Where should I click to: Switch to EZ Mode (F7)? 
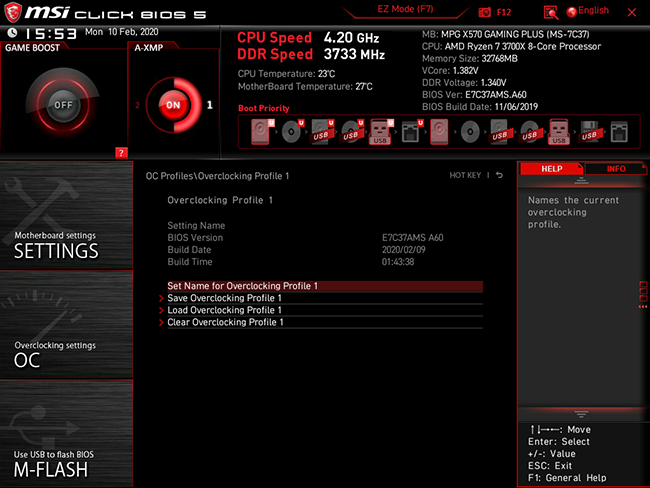tap(405, 9)
